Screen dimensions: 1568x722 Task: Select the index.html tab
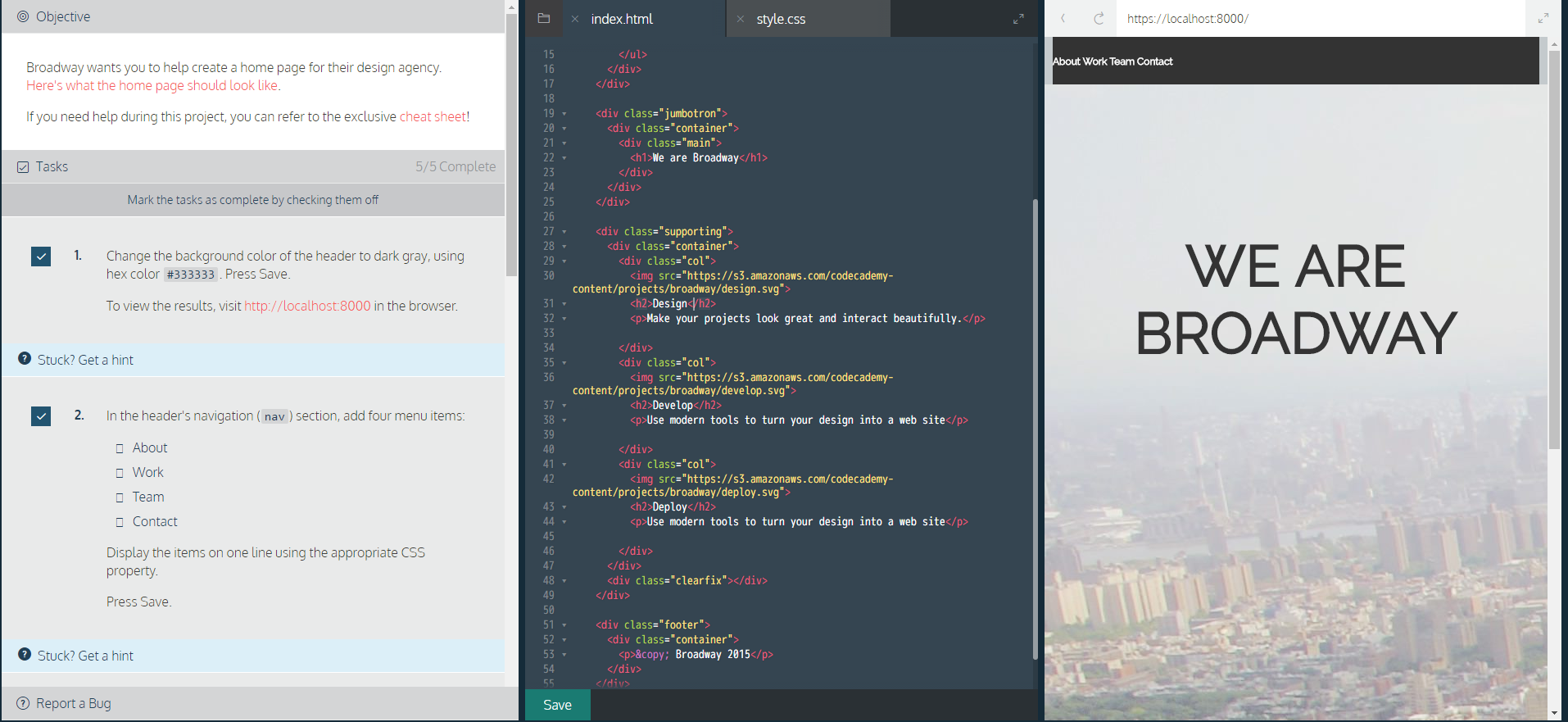pos(622,19)
